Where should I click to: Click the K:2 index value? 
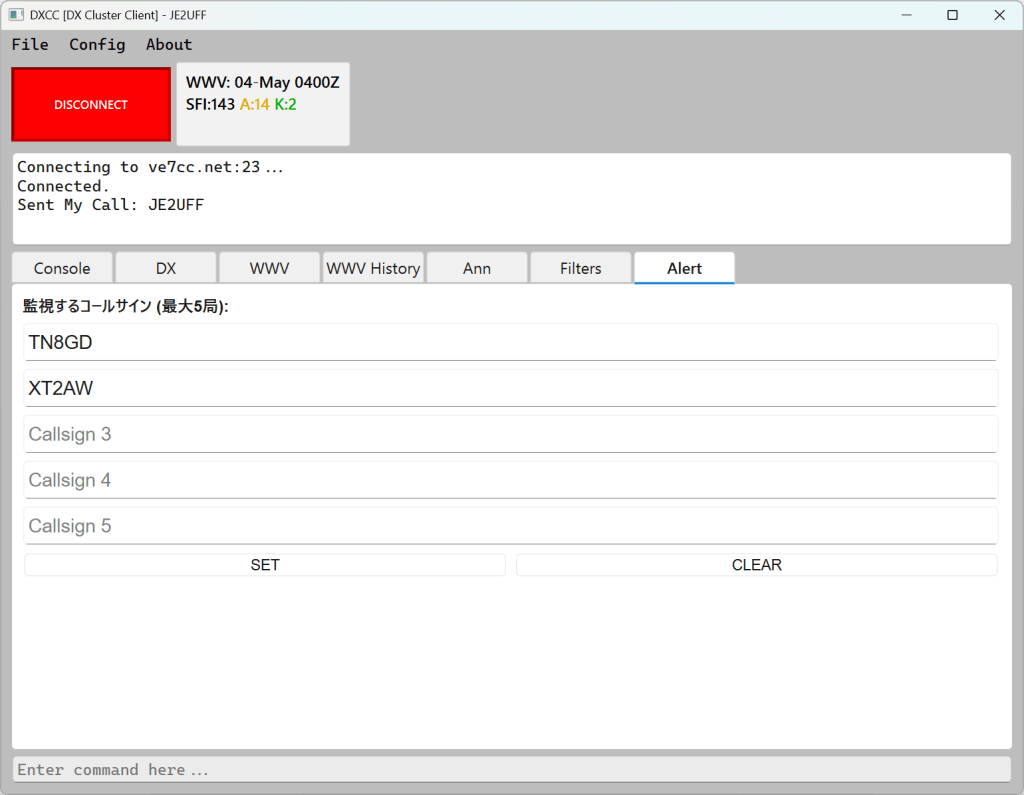click(x=285, y=105)
